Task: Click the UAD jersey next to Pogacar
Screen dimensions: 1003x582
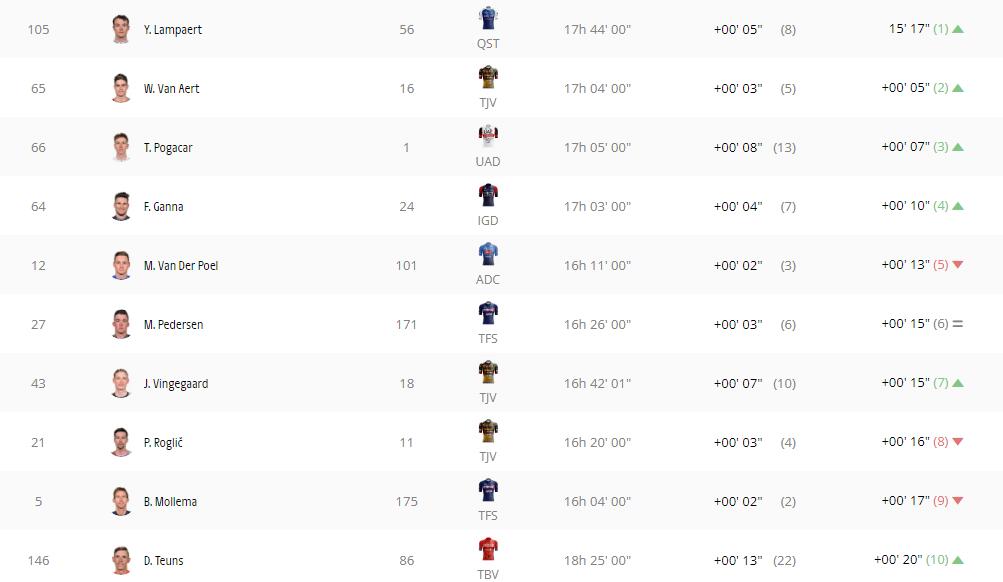Action: click(488, 136)
